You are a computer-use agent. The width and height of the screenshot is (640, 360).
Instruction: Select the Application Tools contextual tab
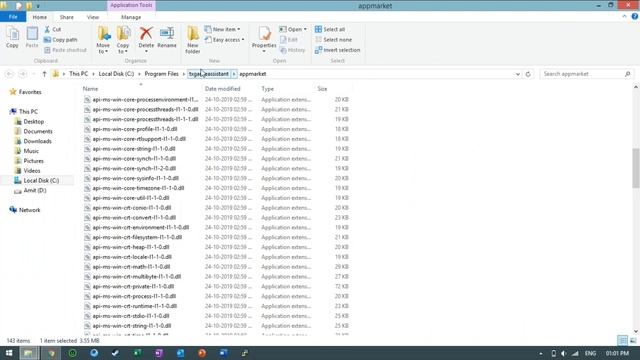[131, 5]
